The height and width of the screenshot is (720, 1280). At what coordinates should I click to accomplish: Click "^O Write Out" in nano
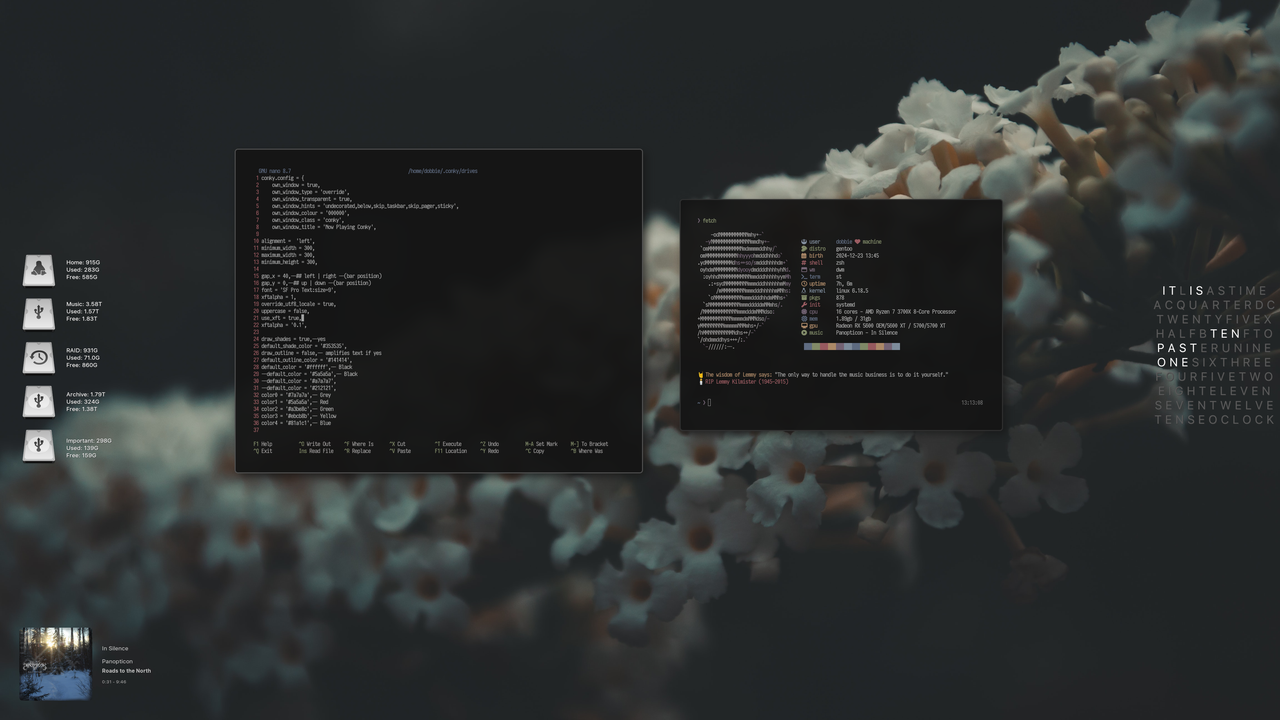[x=315, y=444]
